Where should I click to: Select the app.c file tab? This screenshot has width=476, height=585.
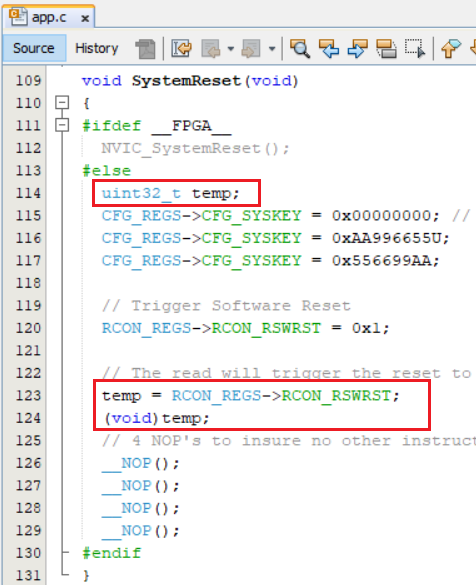[x=48, y=18]
